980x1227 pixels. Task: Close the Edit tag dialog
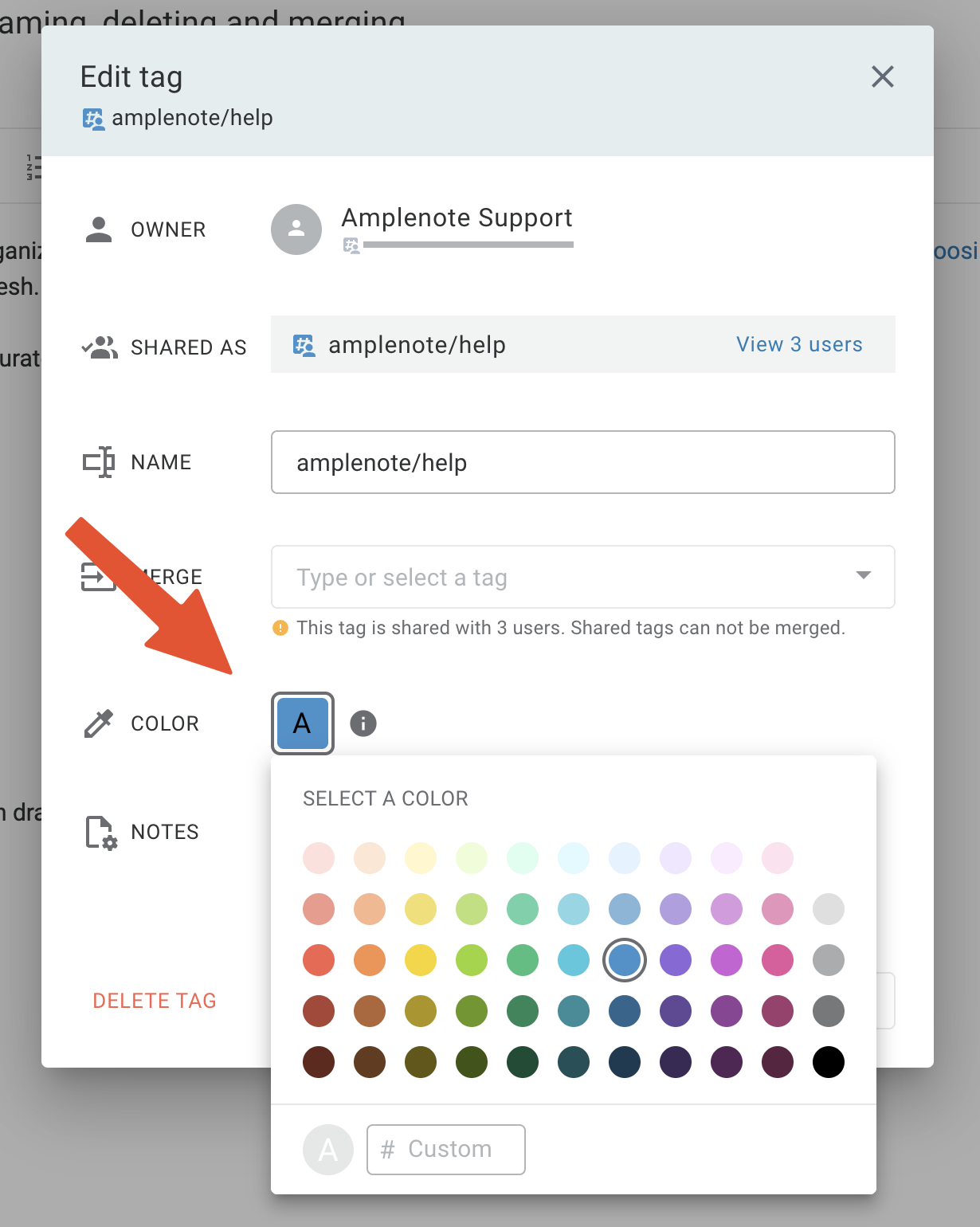tap(883, 76)
